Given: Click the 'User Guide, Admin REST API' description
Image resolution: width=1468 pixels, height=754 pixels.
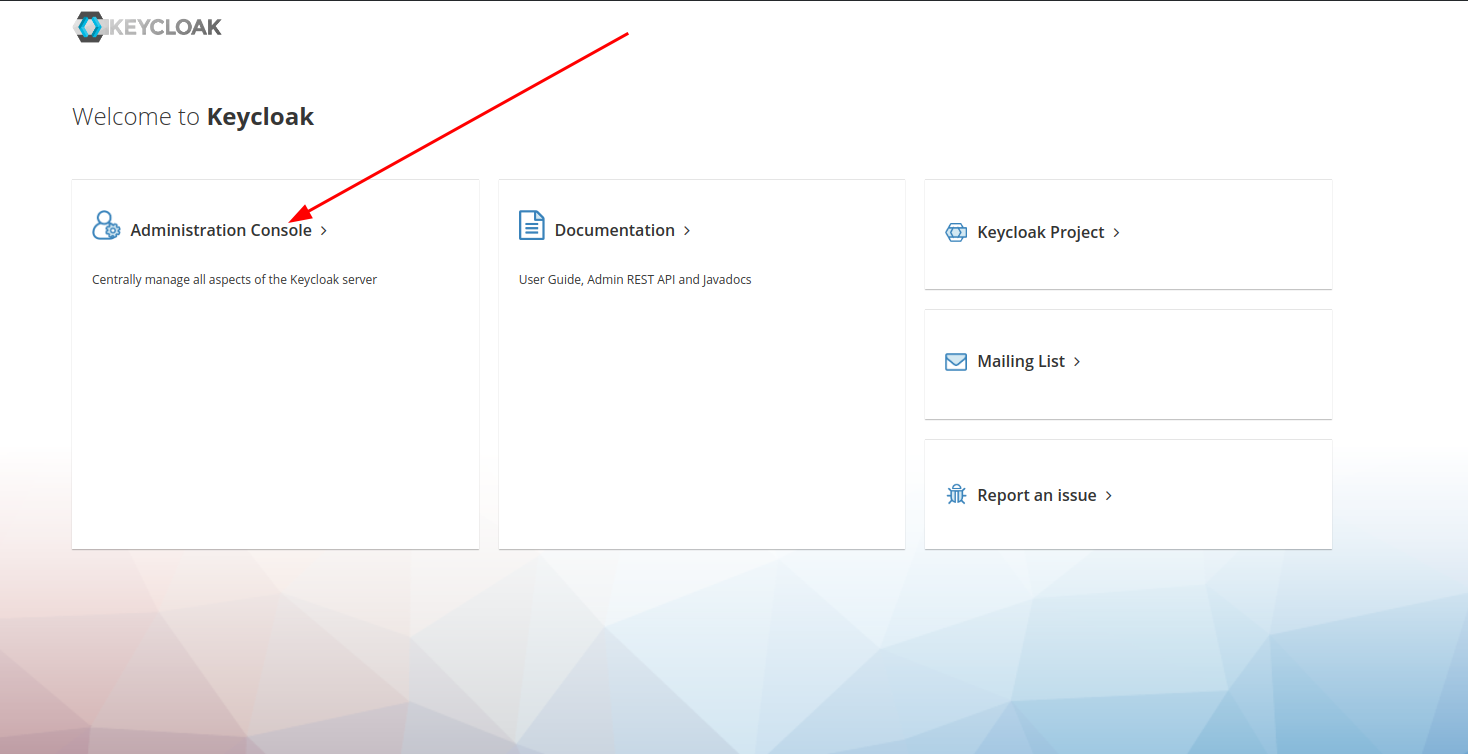Looking at the screenshot, I should (x=634, y=280).
